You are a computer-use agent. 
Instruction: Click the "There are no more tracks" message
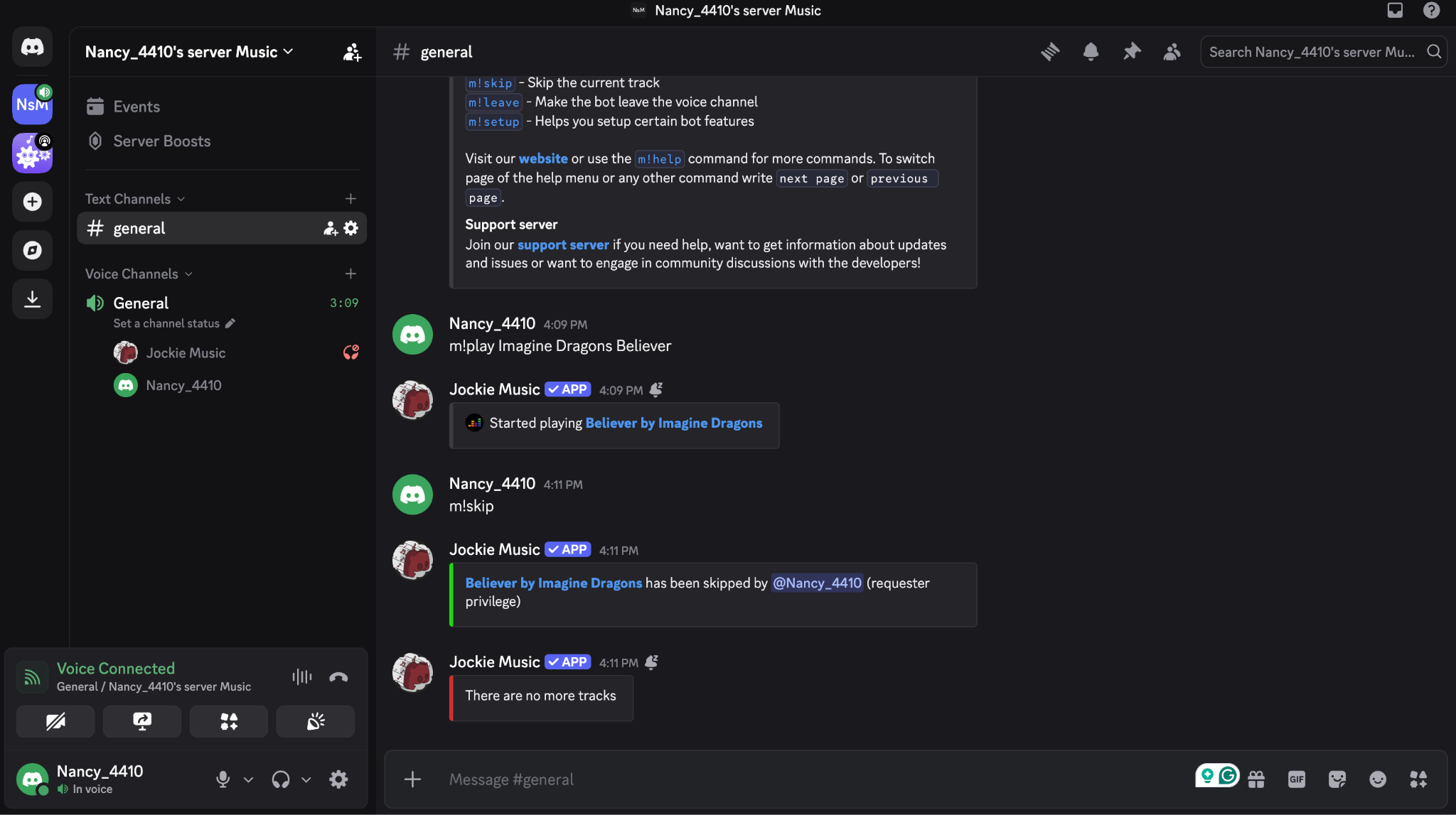coord(541,696)
